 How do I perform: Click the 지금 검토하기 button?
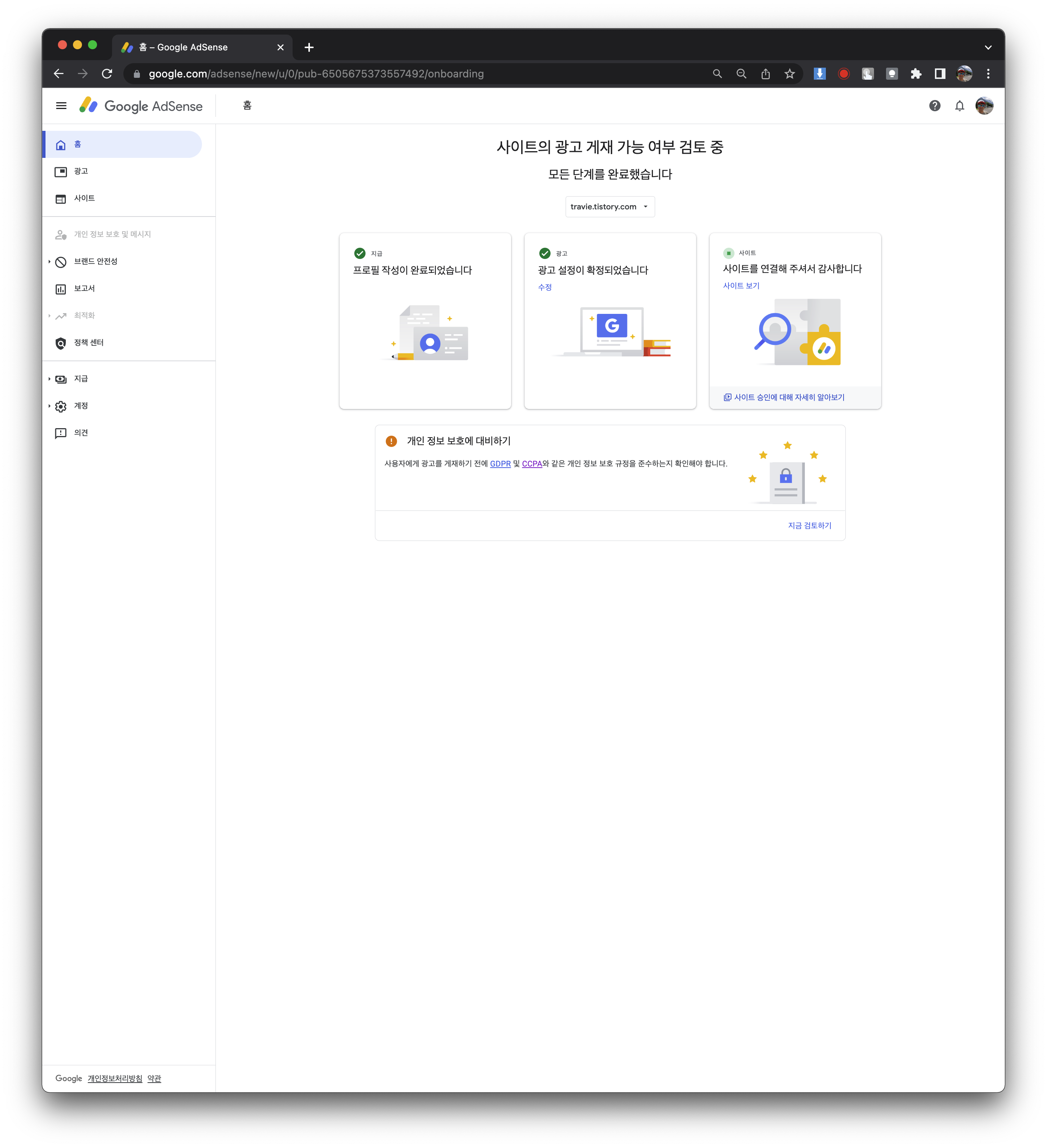pyautogui.click(x=809, y=526)
